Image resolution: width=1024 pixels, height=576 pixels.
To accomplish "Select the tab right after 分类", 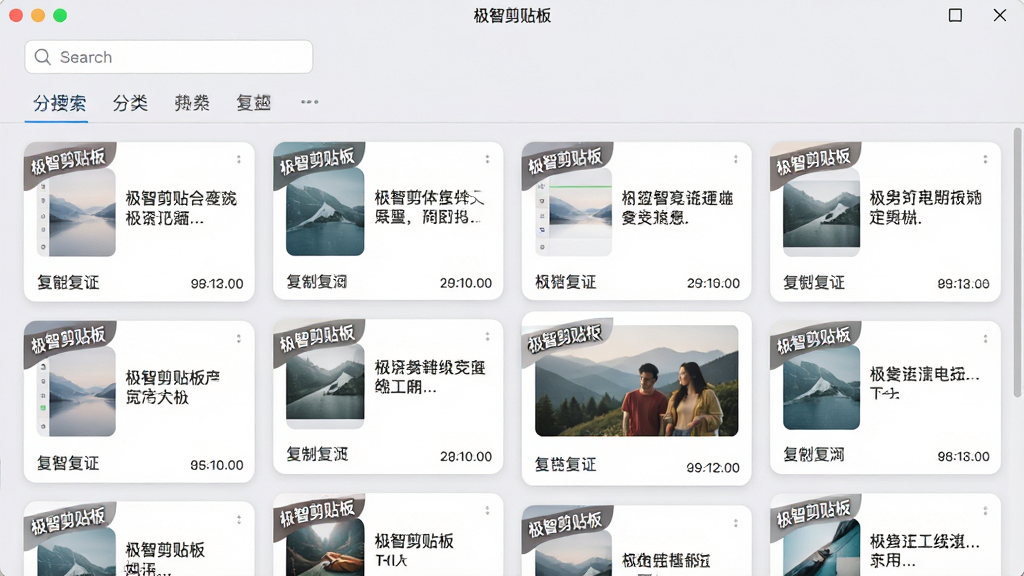I will [x=192, y=103].
